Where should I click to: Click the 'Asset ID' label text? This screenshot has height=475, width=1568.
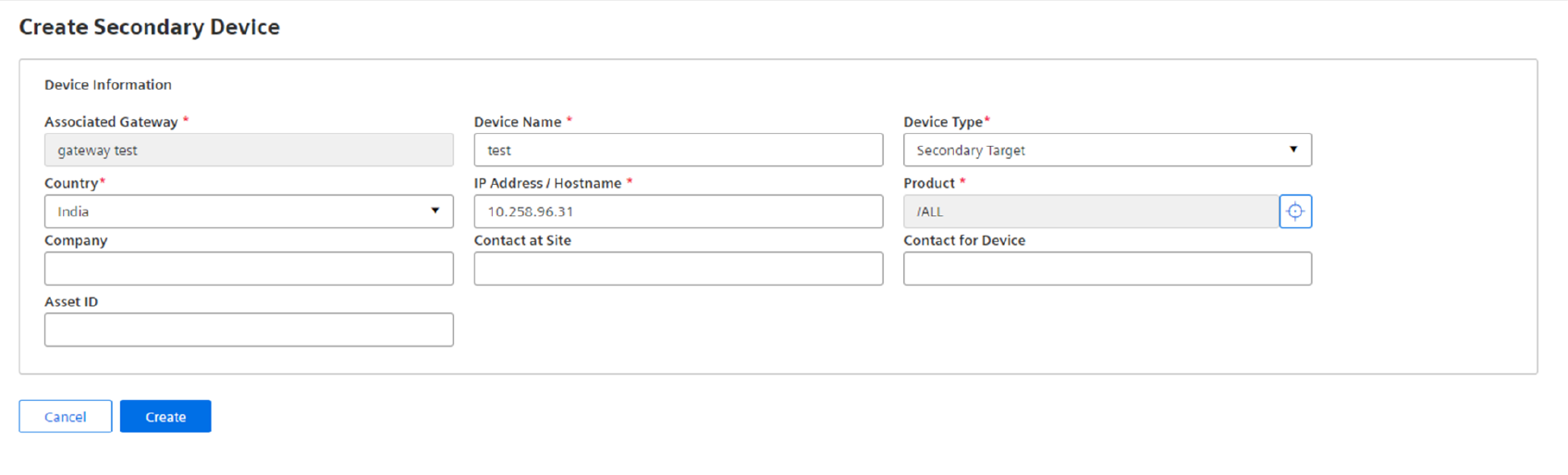71,302
